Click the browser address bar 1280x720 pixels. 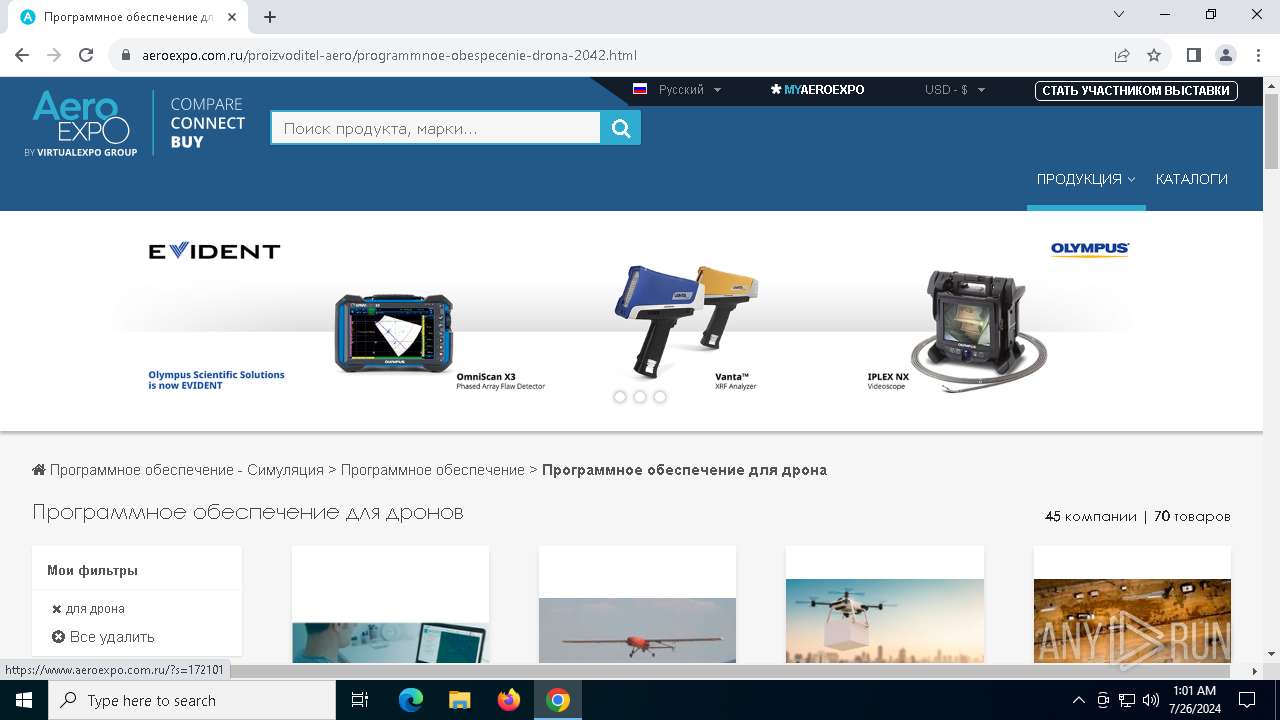point(610,55)
